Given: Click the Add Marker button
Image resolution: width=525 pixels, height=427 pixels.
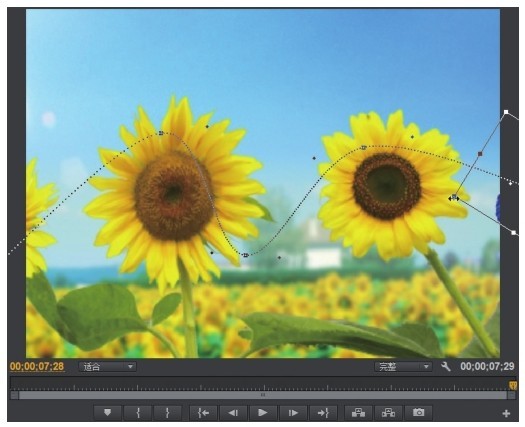Looking at the screenshot, I should [107, 412].
